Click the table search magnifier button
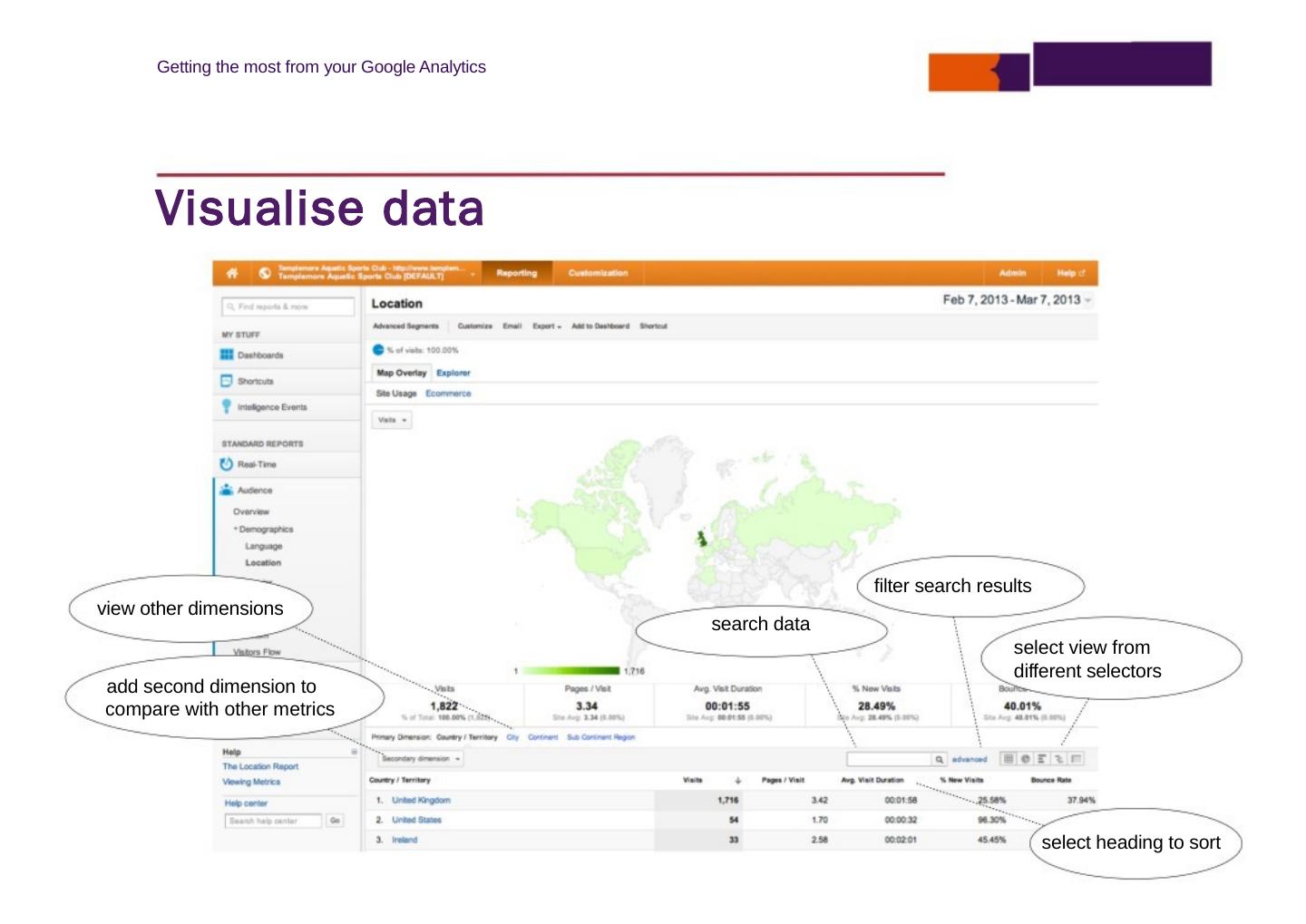1306x924 pixels. tap(940, 760)
